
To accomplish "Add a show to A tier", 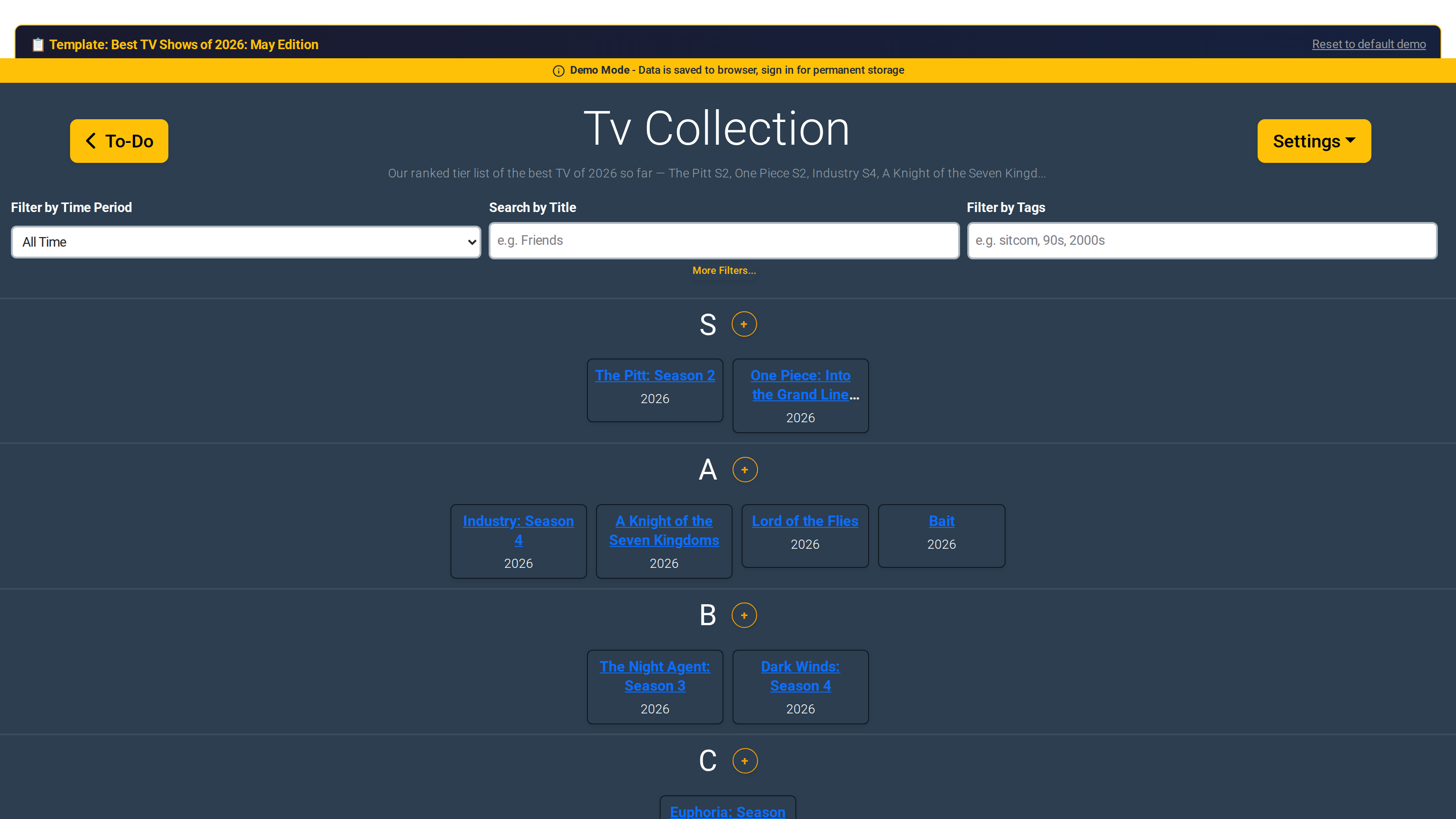I will tap(744, 470).
